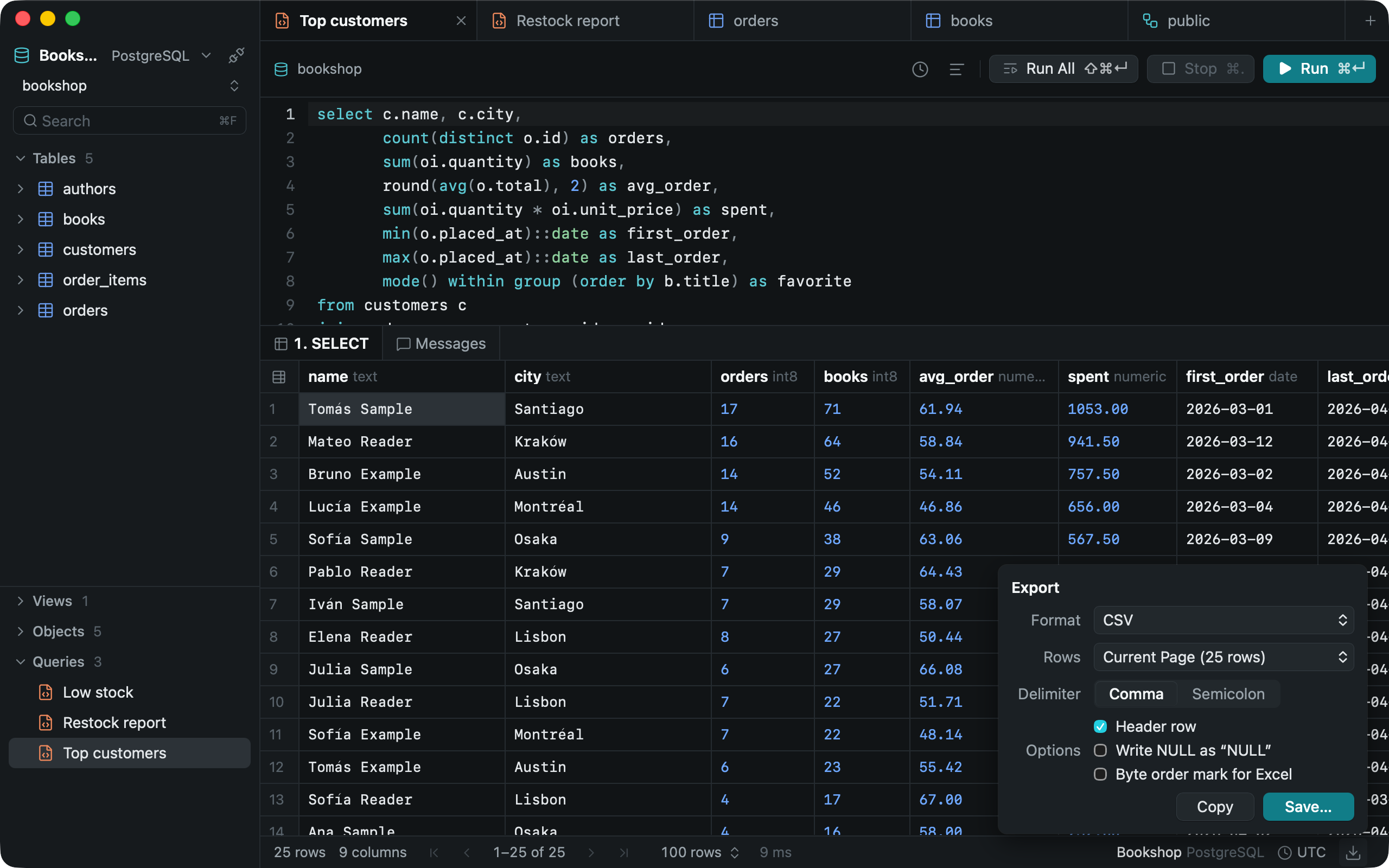Click the query history clock icon
1389x868 pixels.
pyautogui.click(x=920, y=69)
